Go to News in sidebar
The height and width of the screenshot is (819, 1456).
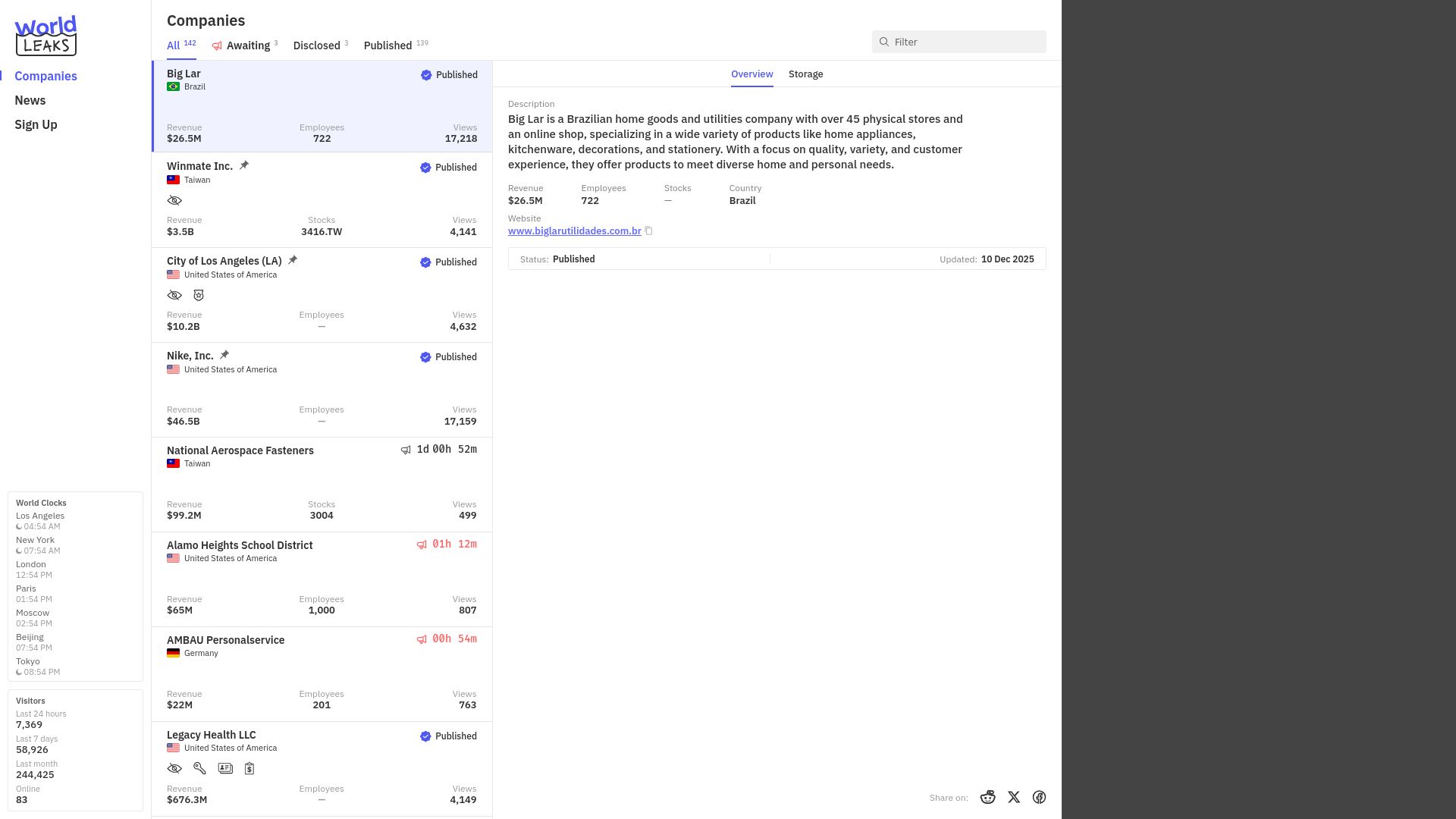[x=30, y=100]
